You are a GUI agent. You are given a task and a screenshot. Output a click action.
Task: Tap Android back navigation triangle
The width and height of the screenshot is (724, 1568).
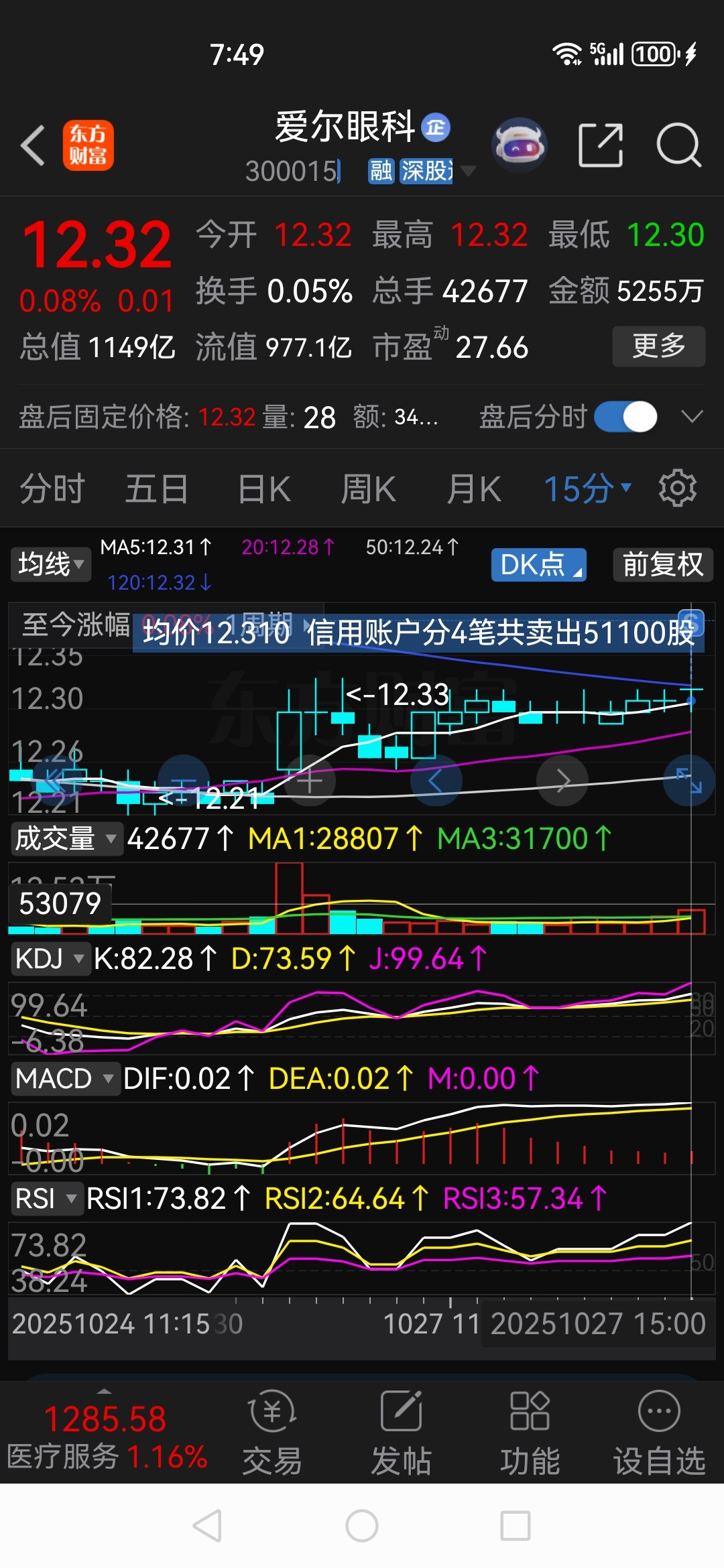tap(208, 1526)
